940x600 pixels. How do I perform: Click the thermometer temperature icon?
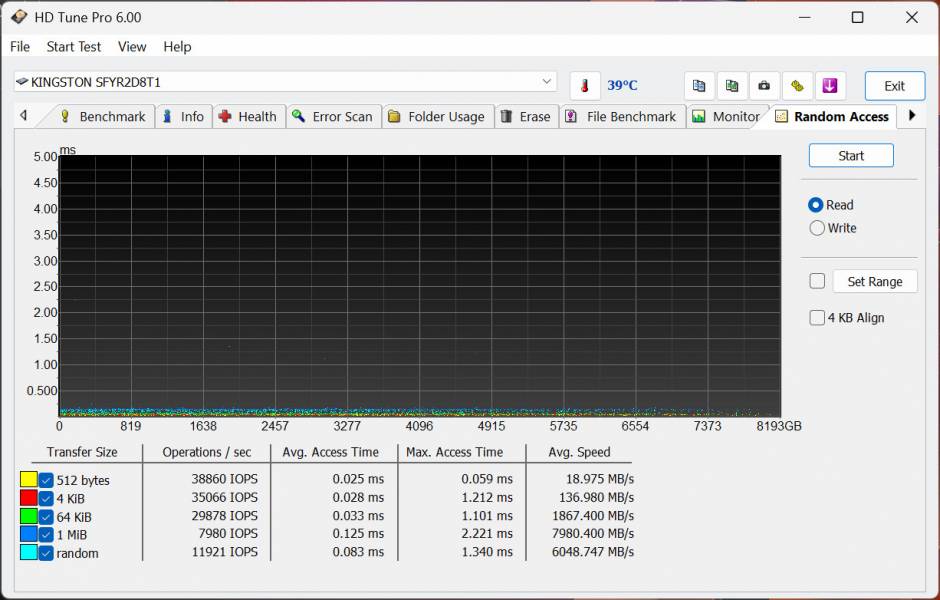[x=585, y=86]
